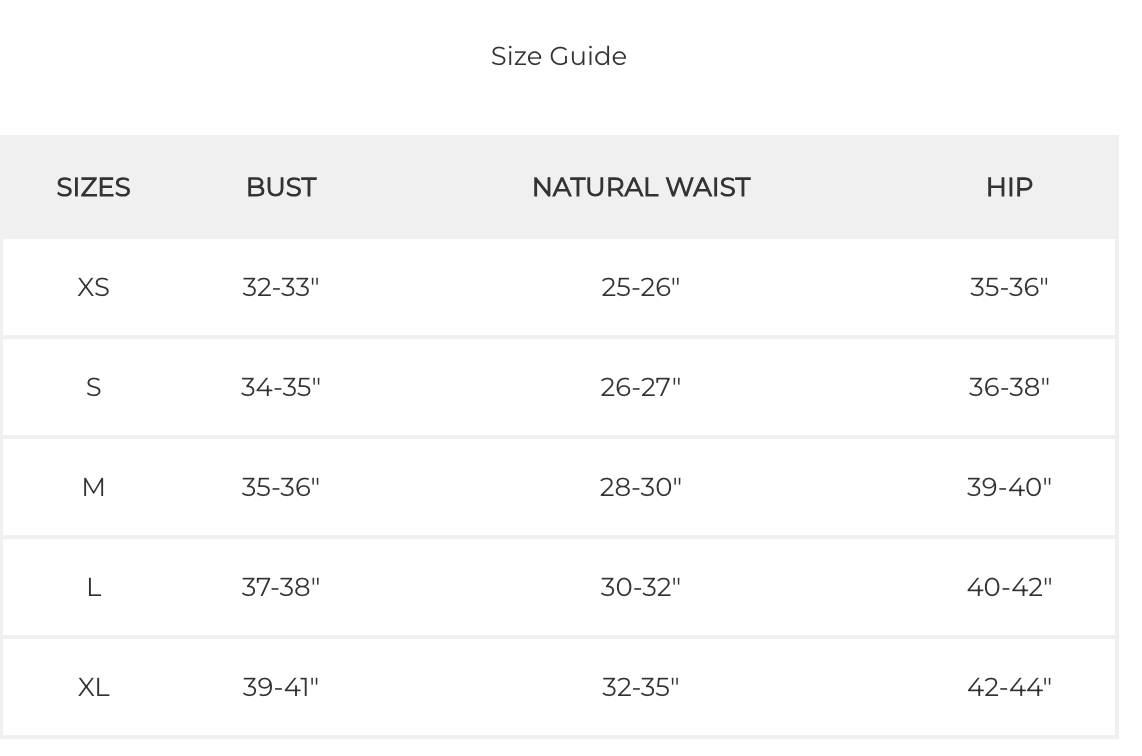The image size is (1142, 756).
Task: Click the M size row label
Action: point(93,488)
